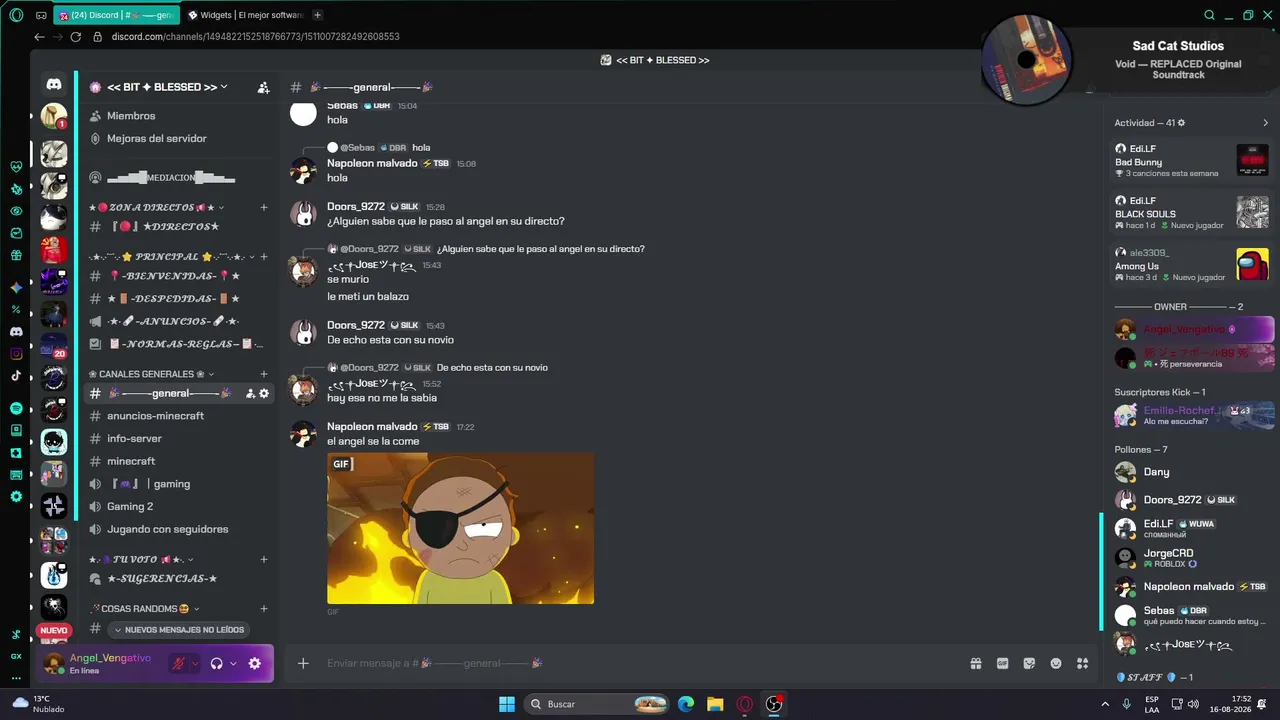Open microphone input options dropdown arrow
Image resolution: width=1280 pixels, height=720 pixels.
pyautogui.click(x=195, y=663)
